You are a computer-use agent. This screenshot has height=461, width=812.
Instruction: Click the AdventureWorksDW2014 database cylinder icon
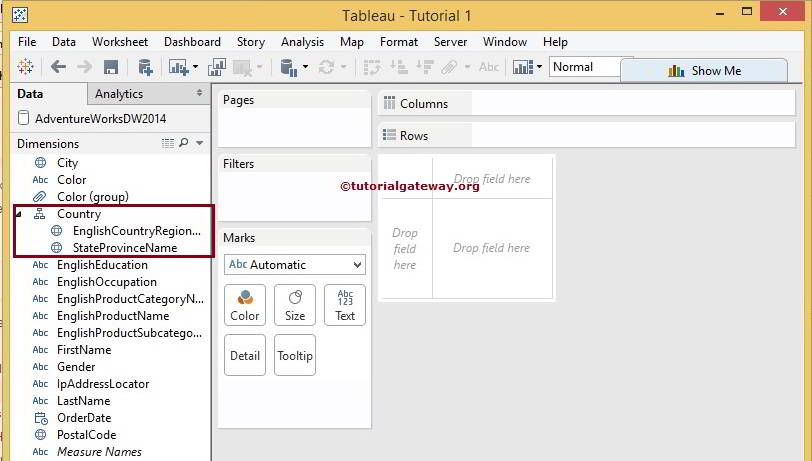click(x=23, y=118)
